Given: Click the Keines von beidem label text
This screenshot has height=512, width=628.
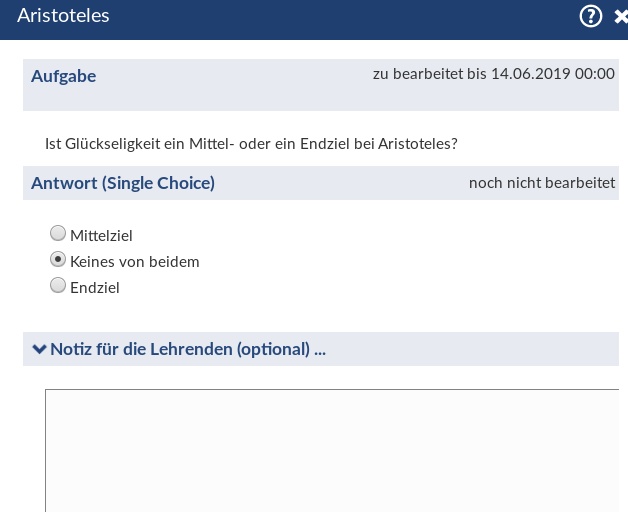Looking at the screenshot, I should [135, 262].
